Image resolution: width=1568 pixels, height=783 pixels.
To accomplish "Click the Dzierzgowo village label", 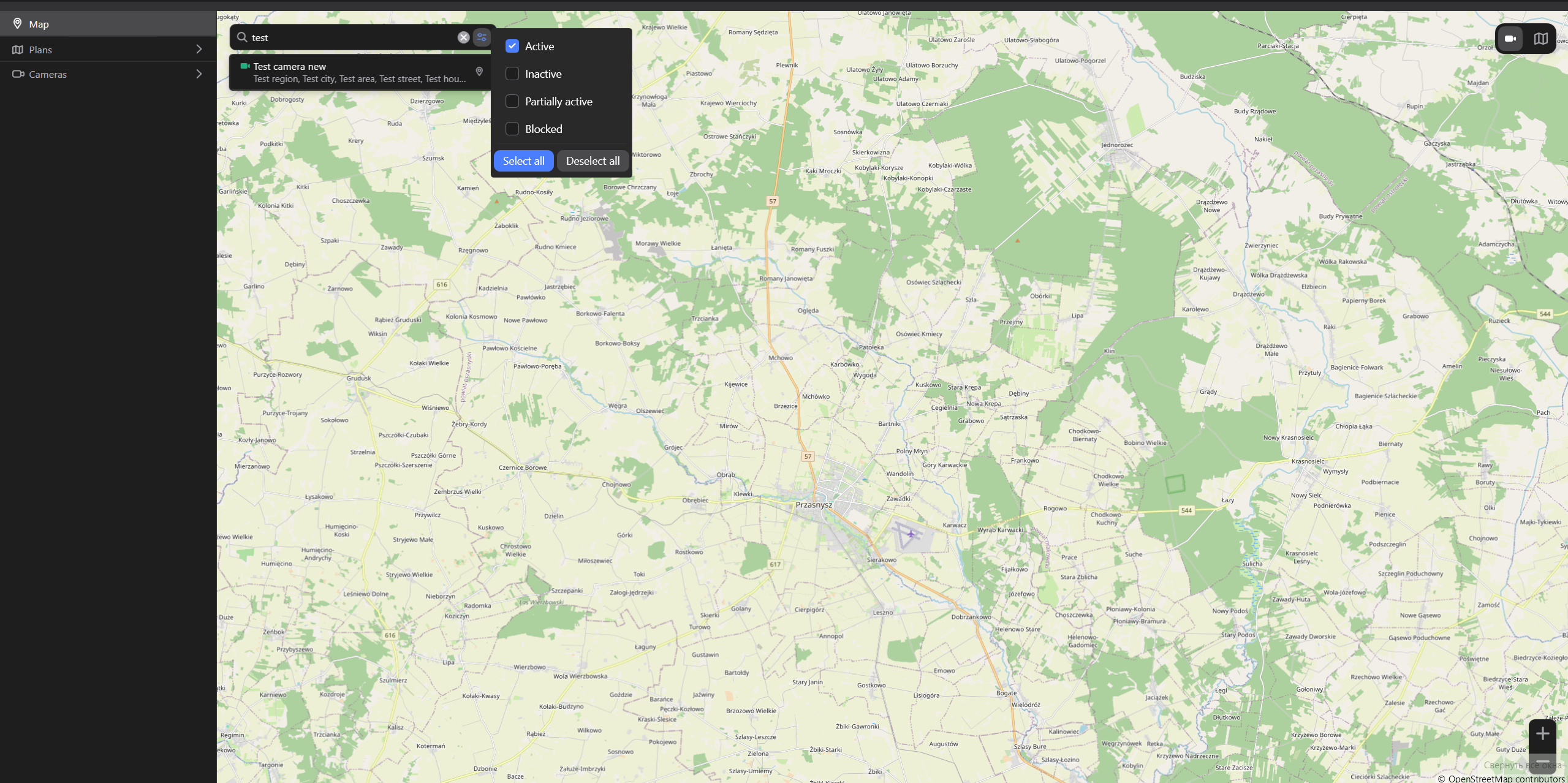I will [427, 101].
